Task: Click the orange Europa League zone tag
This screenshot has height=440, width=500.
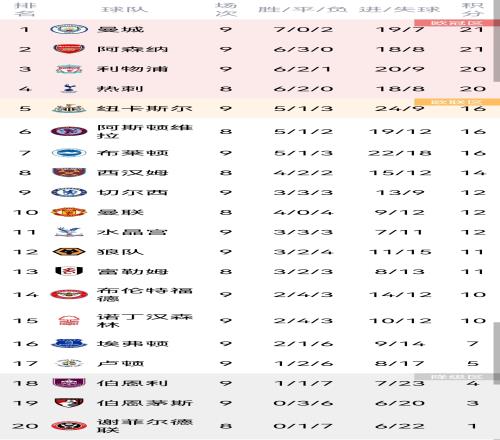Action: coord(456,102)
